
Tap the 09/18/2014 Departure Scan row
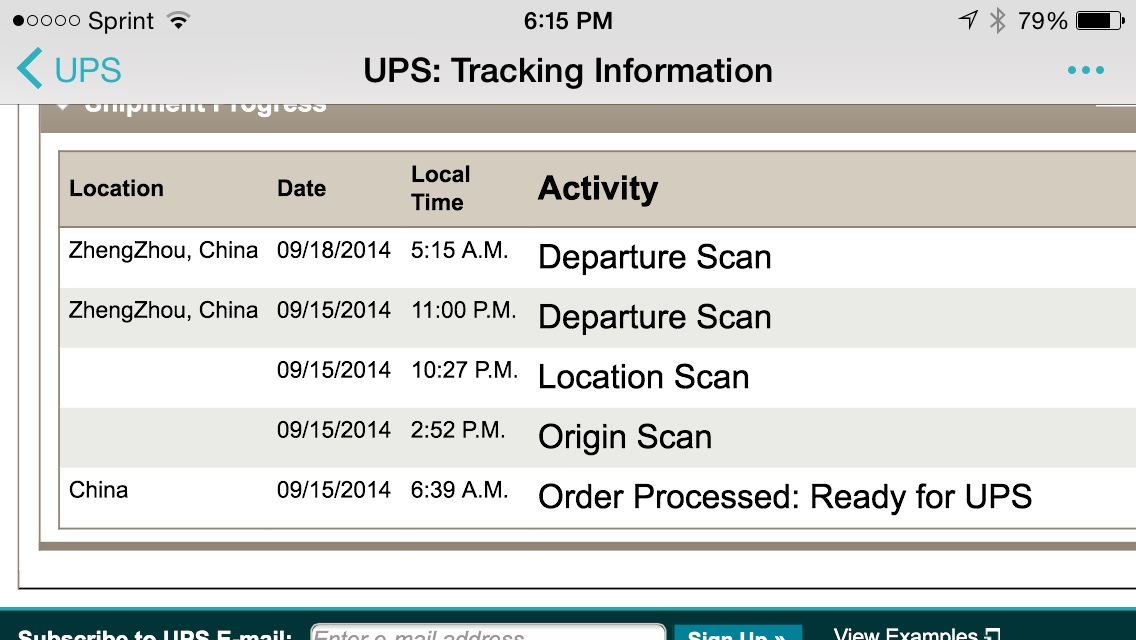pos(598,257)
